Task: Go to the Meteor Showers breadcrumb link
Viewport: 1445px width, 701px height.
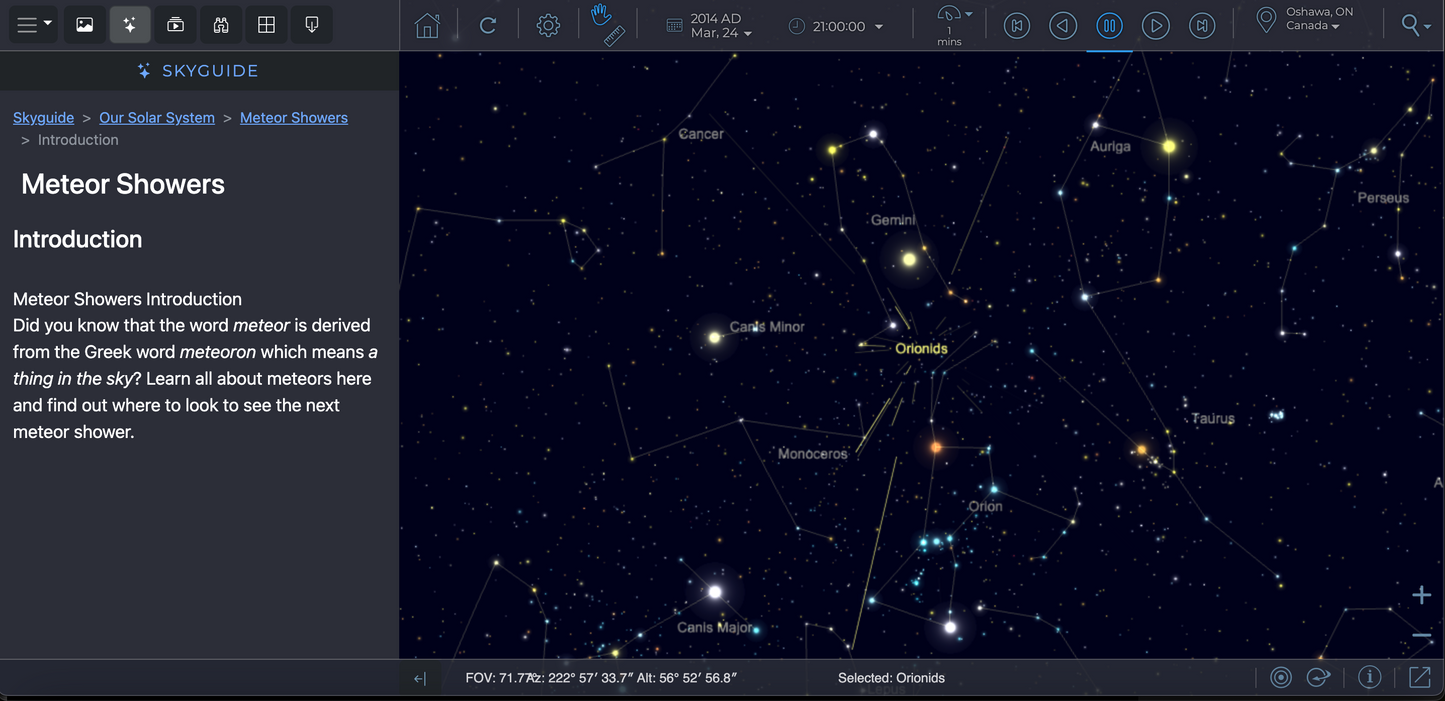Action: pos(294,117)
